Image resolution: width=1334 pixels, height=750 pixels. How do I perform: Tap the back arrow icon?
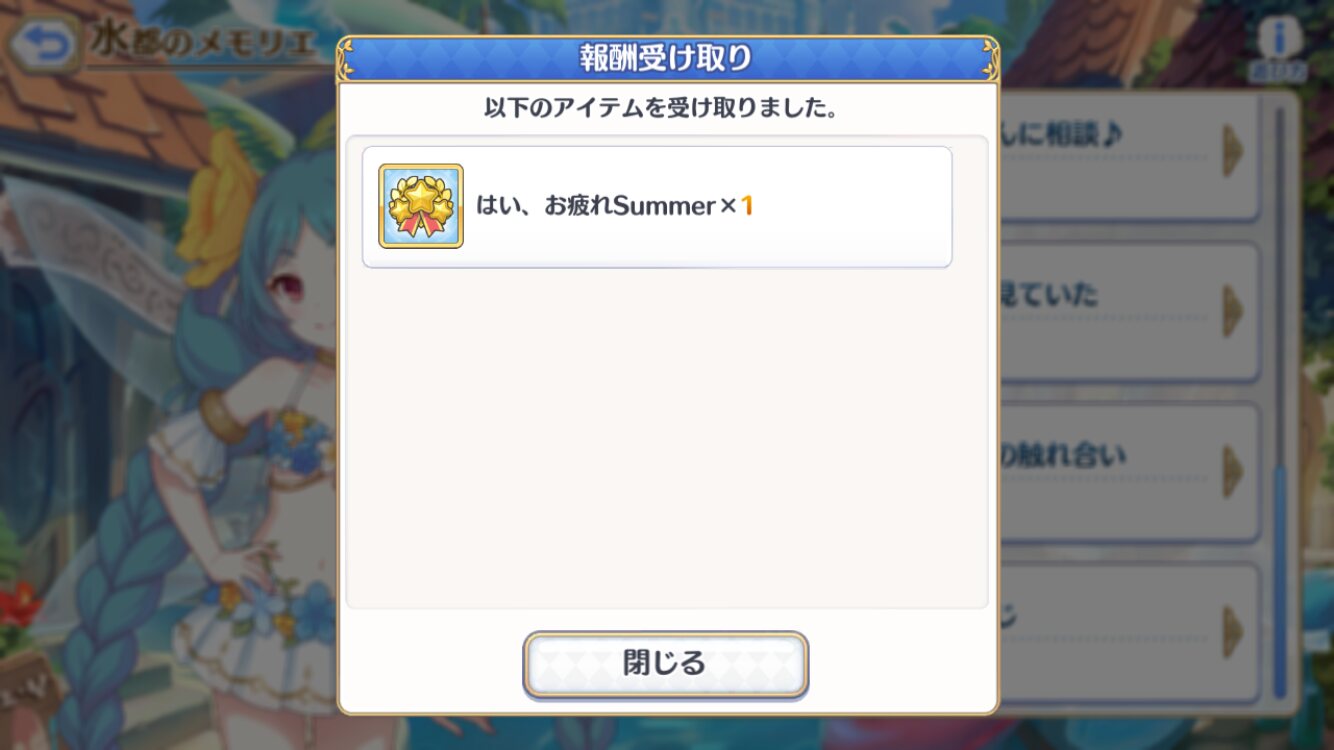tap(45, 45)
